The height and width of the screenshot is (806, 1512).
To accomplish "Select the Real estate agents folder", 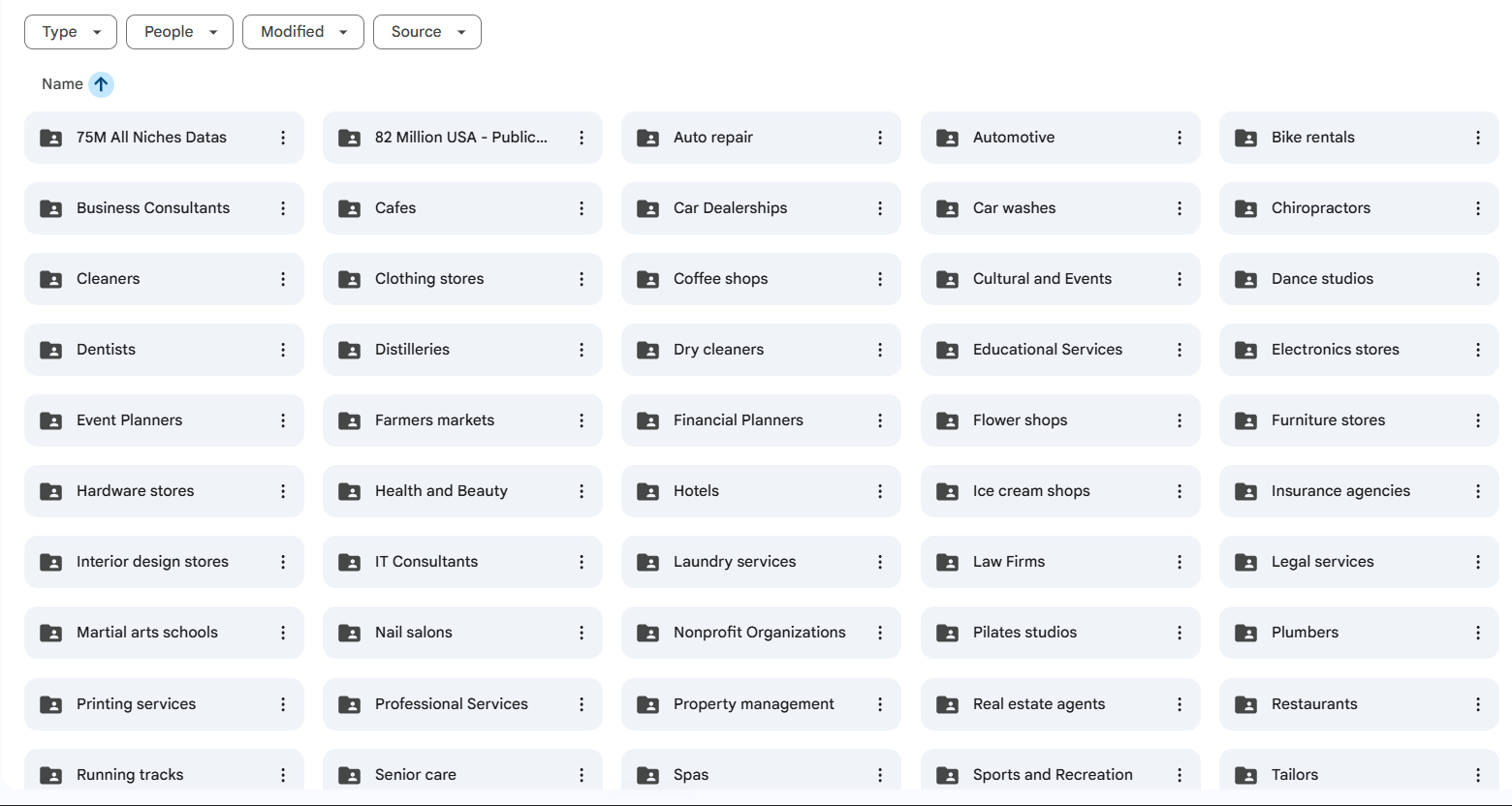I will pyautogui.click(x=1060, y=704).
